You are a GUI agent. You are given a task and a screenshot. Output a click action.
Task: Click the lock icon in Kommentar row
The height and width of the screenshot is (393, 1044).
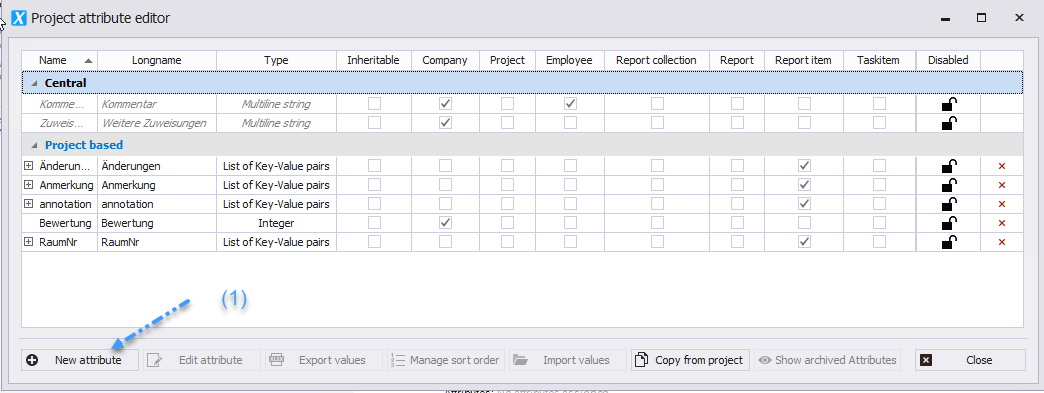949,104
